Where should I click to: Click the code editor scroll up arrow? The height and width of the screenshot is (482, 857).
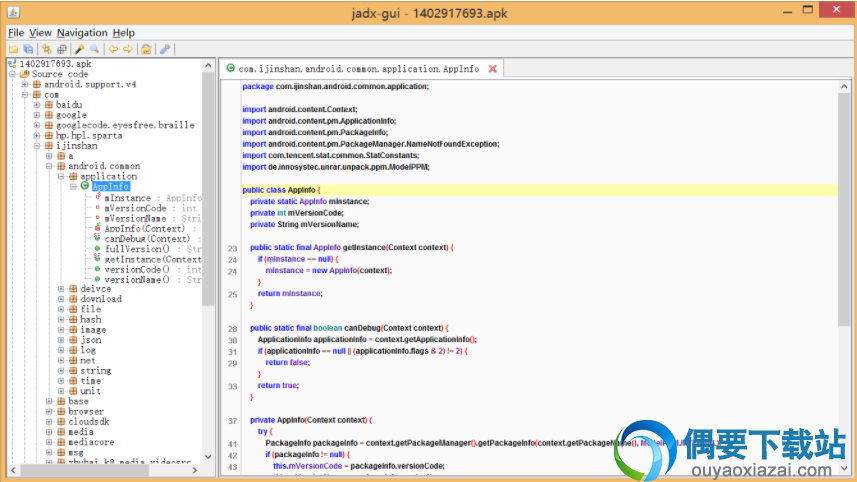pyautogui.click(x=844, y=86)
